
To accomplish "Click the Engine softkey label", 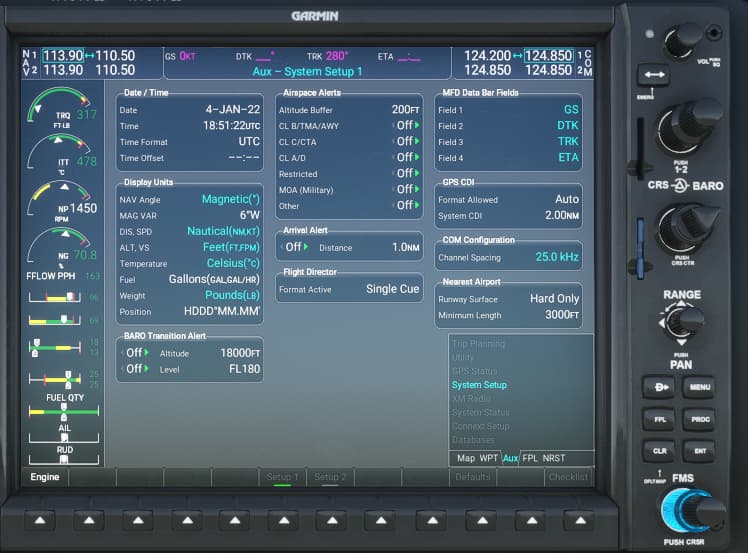I will (x=45, y=477).
